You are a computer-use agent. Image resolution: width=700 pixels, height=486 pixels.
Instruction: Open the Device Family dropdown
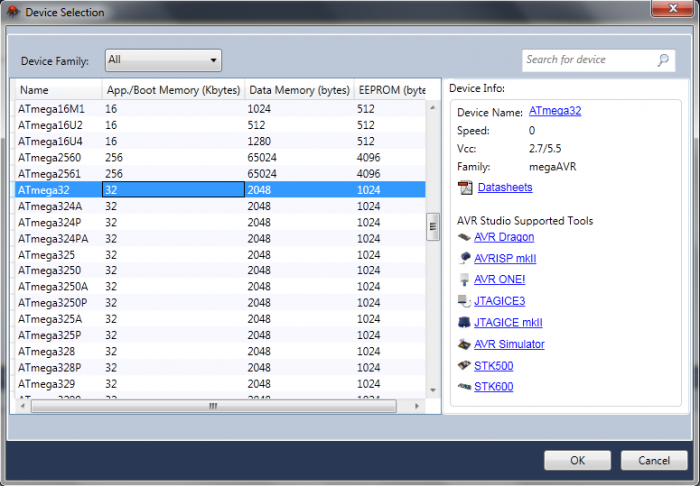pyautogui.click(x=162, y=60)
